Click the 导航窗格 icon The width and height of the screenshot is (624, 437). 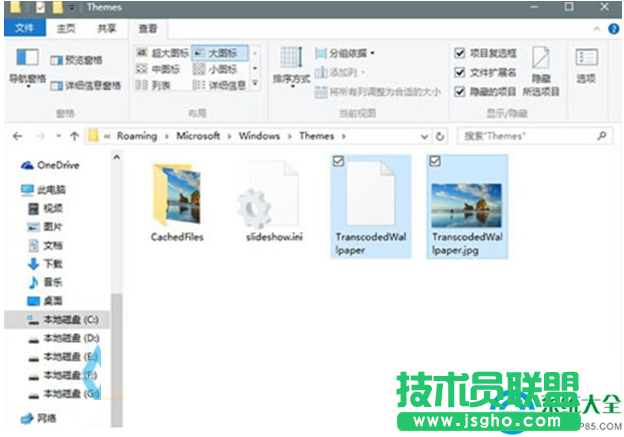27,57
